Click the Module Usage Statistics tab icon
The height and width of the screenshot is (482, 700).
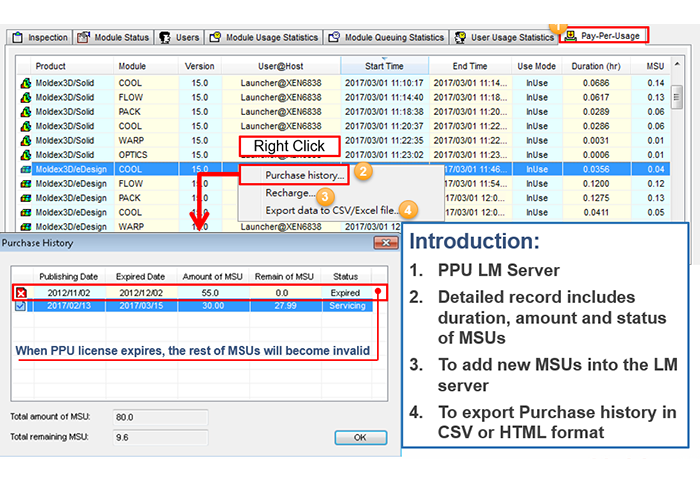[x=216, y=38]
